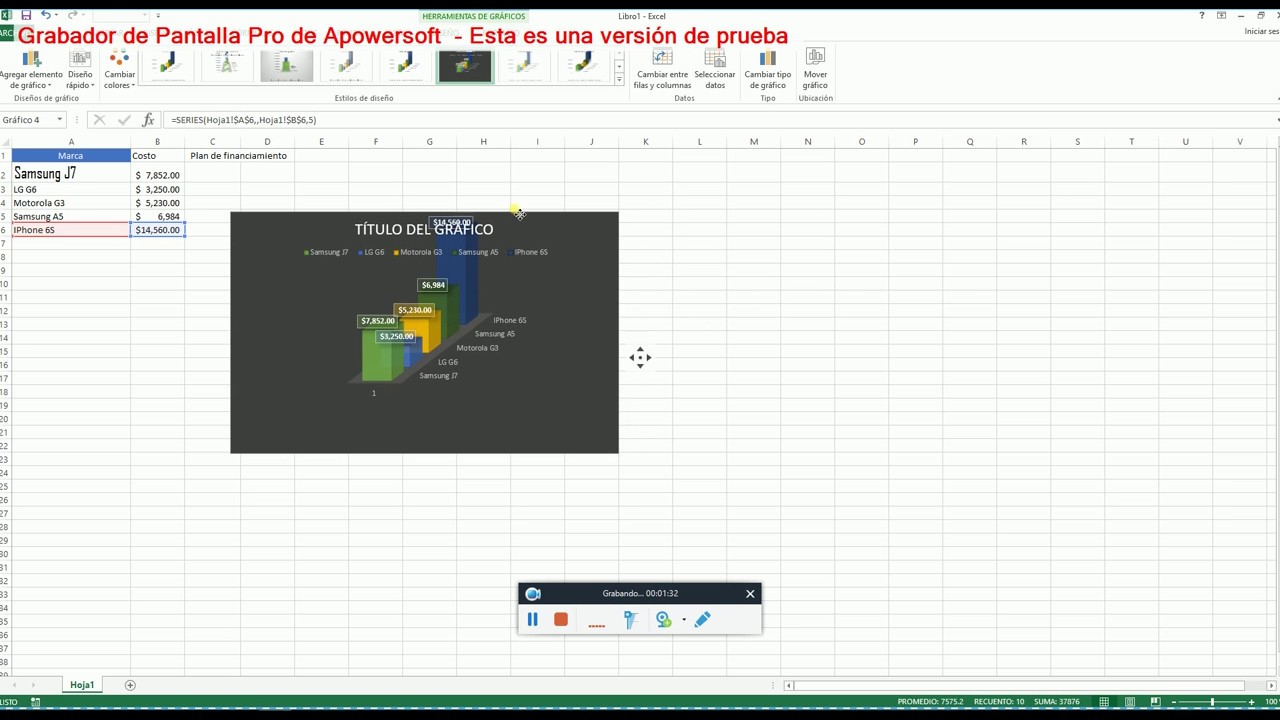Screen dimensions: 1280x720
Task: Open the name box dropdown arrow
Action: pyautogui.click(x=60, y=120)
